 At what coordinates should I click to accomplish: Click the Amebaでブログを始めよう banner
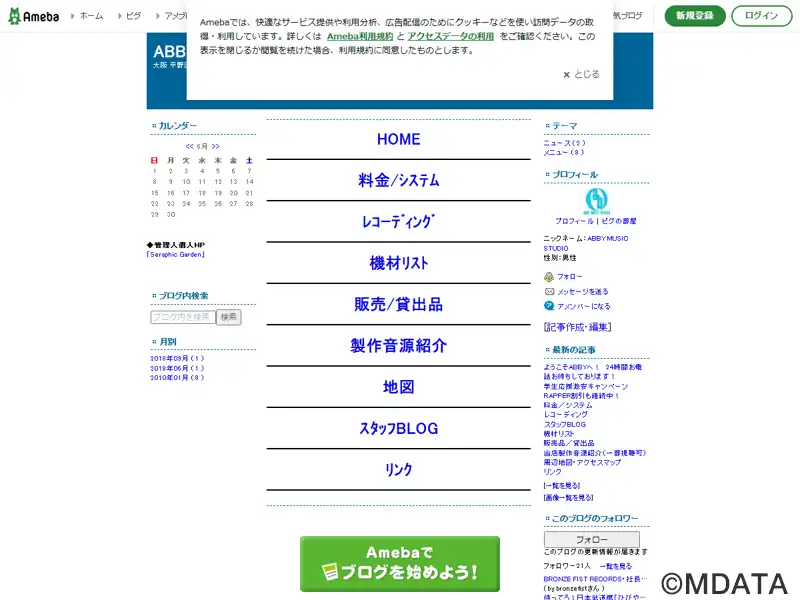point(399,564)
